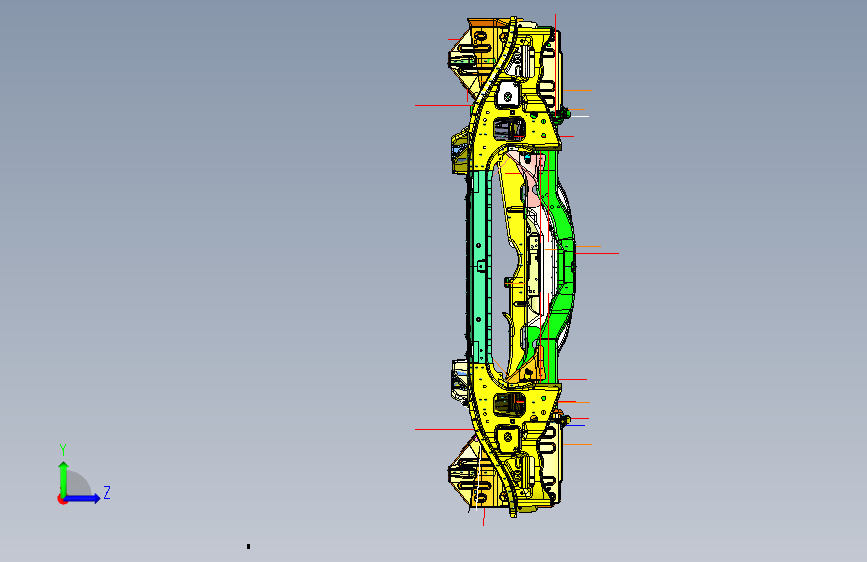Click the green Y axis arrow of the triad
The image size is (867, 562).
point(64,478)
